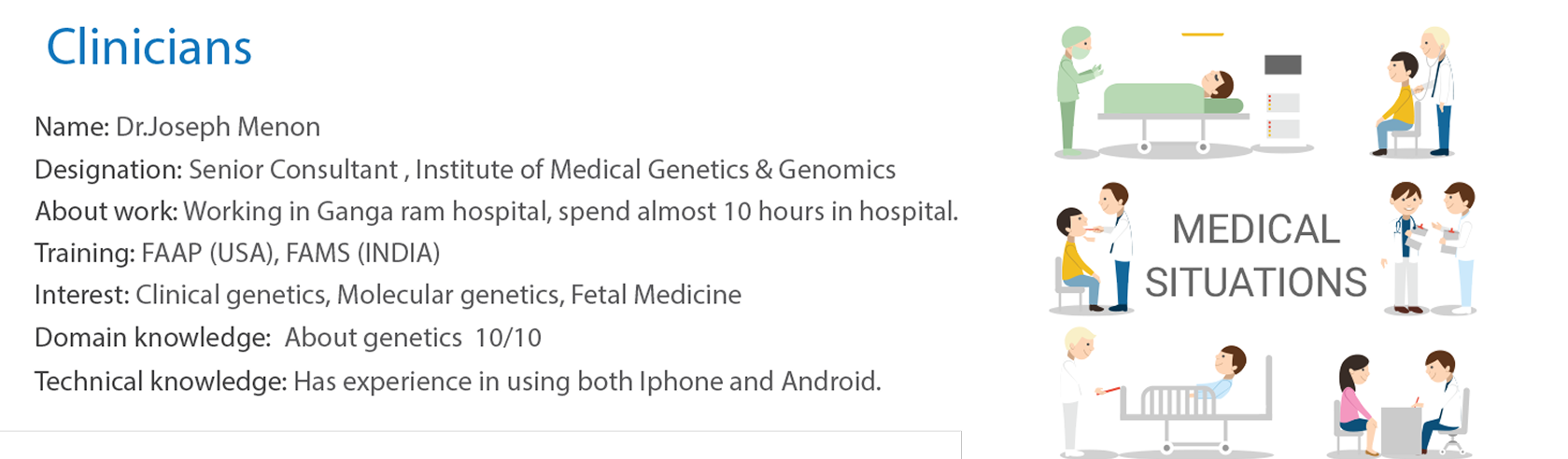Image resolution: width=1568 pixels, height=459 pixels.
Task: Click the doctor with stethoscope illustration
Action: (x=1435, y=89)
